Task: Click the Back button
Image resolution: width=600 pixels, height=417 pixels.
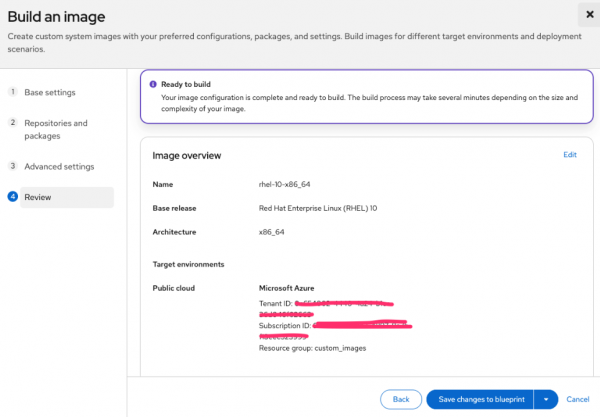Action: click(401, 399)
